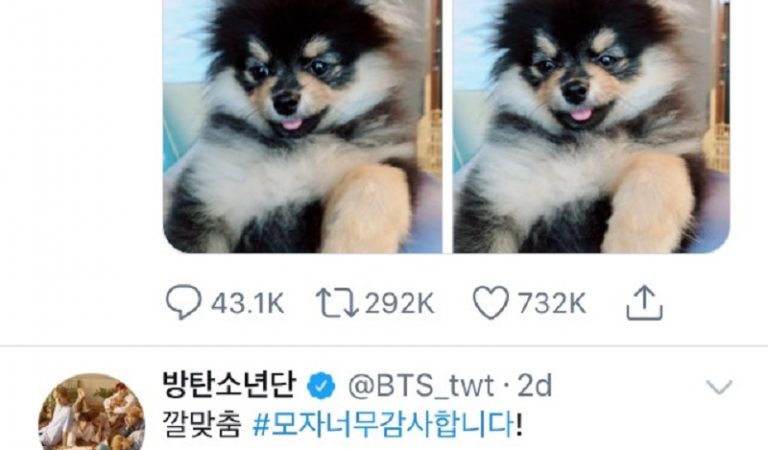Click the retweet arrows icon

(x=337, y=302)
